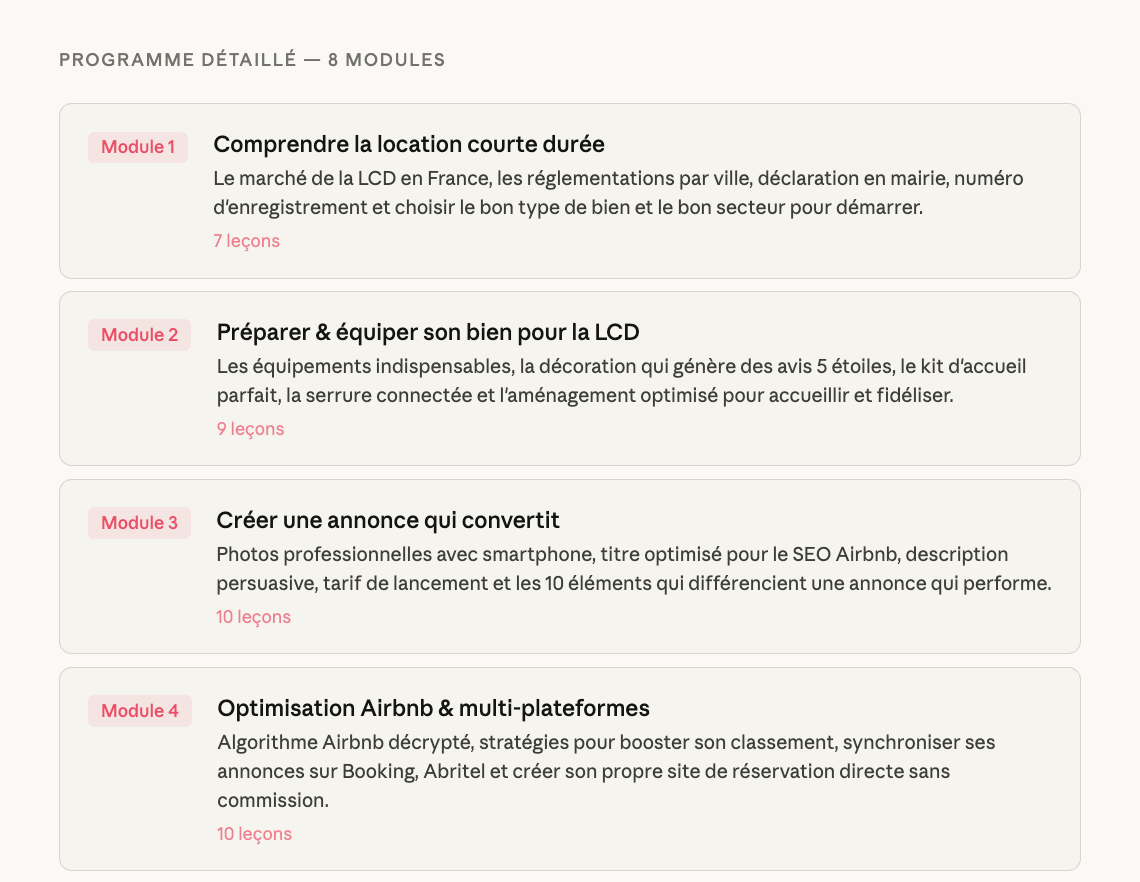Select the Module 4 badge
The image size is (1140, 882).
(x=140, y=711)
